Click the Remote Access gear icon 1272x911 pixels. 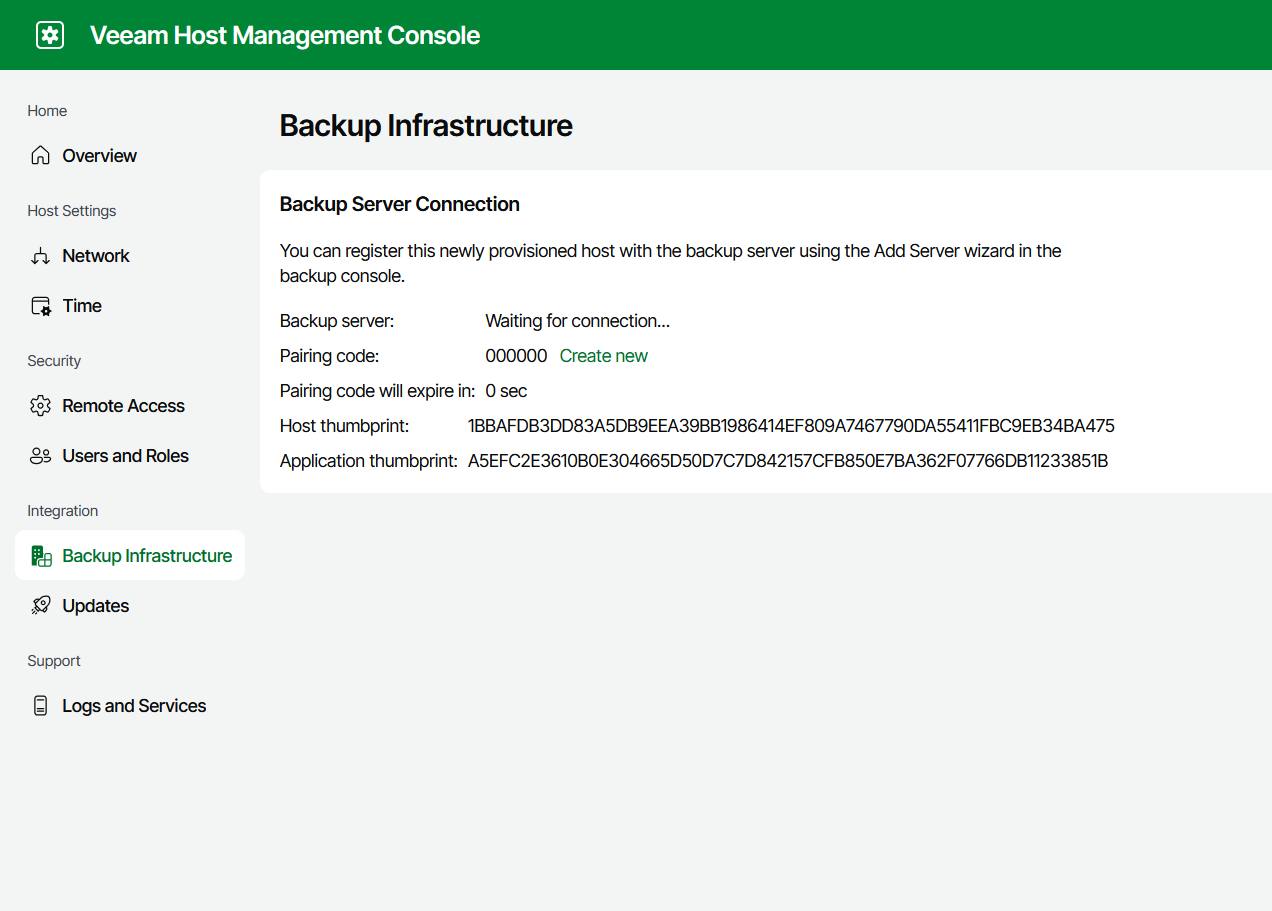coord(40,406)
